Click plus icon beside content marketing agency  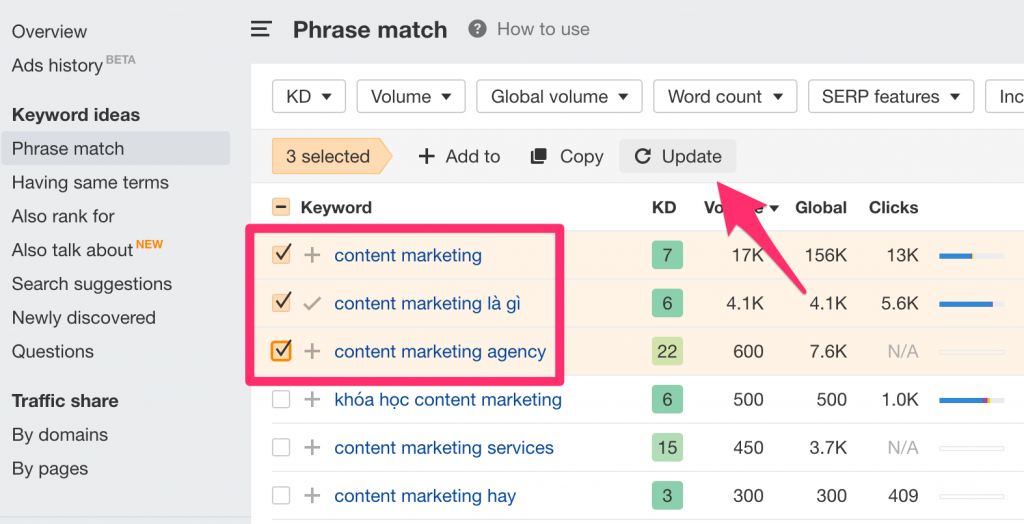coord(312,351)
